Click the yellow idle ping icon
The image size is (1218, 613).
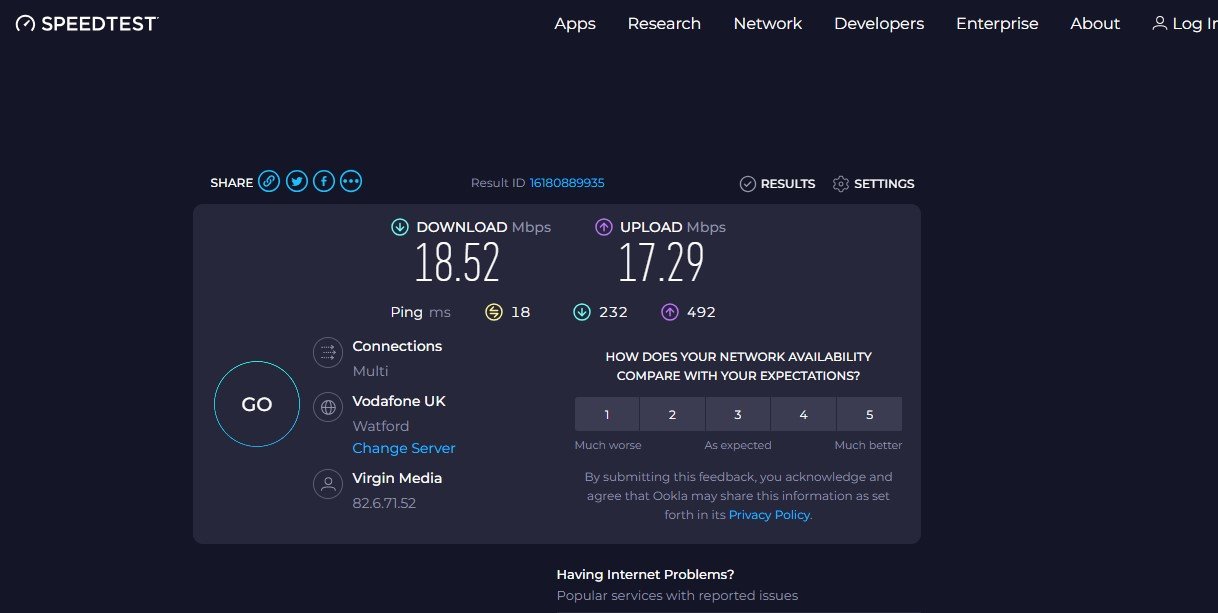(x=494, y=312)
